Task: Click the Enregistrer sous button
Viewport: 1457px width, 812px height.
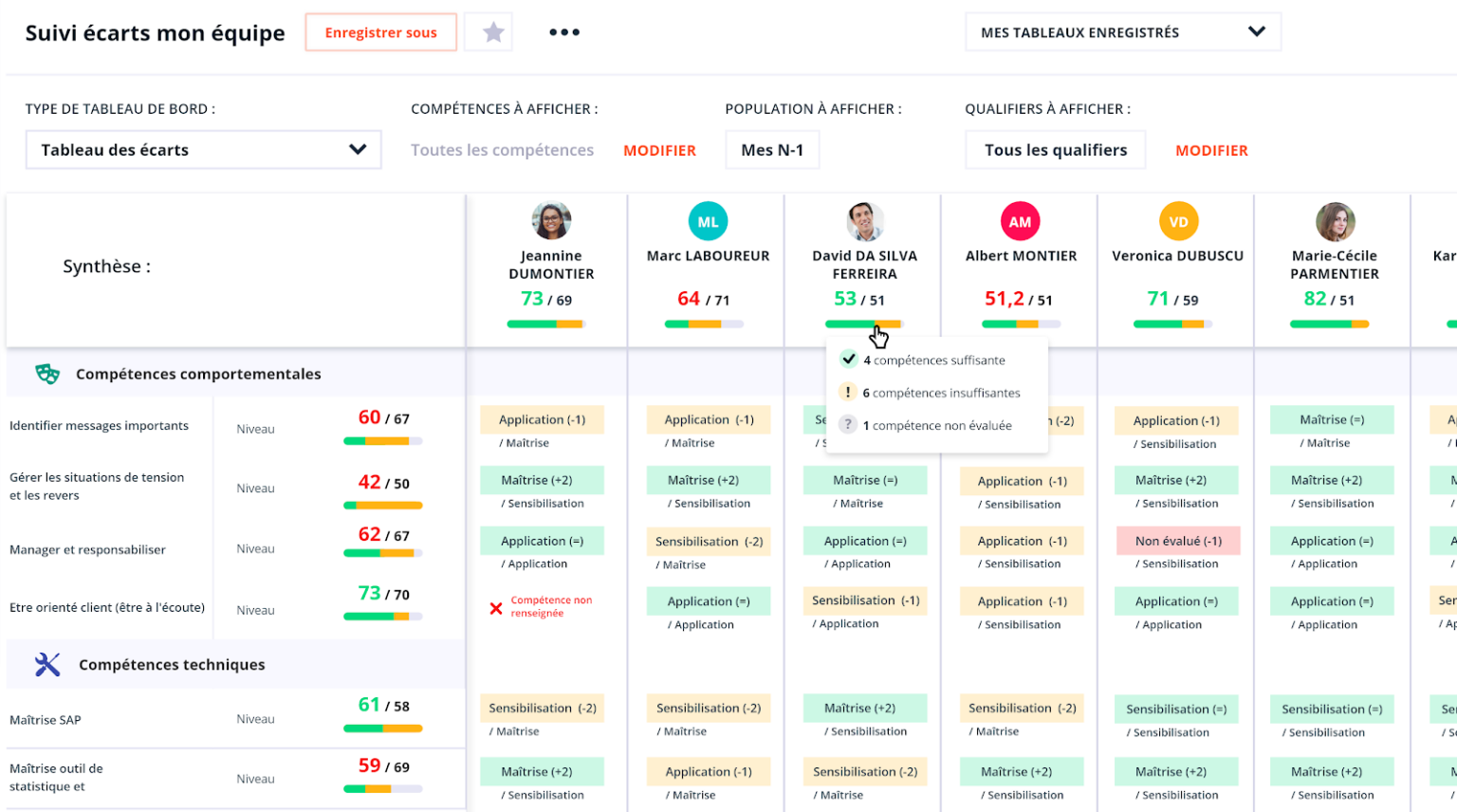Action: click(380, 32)
